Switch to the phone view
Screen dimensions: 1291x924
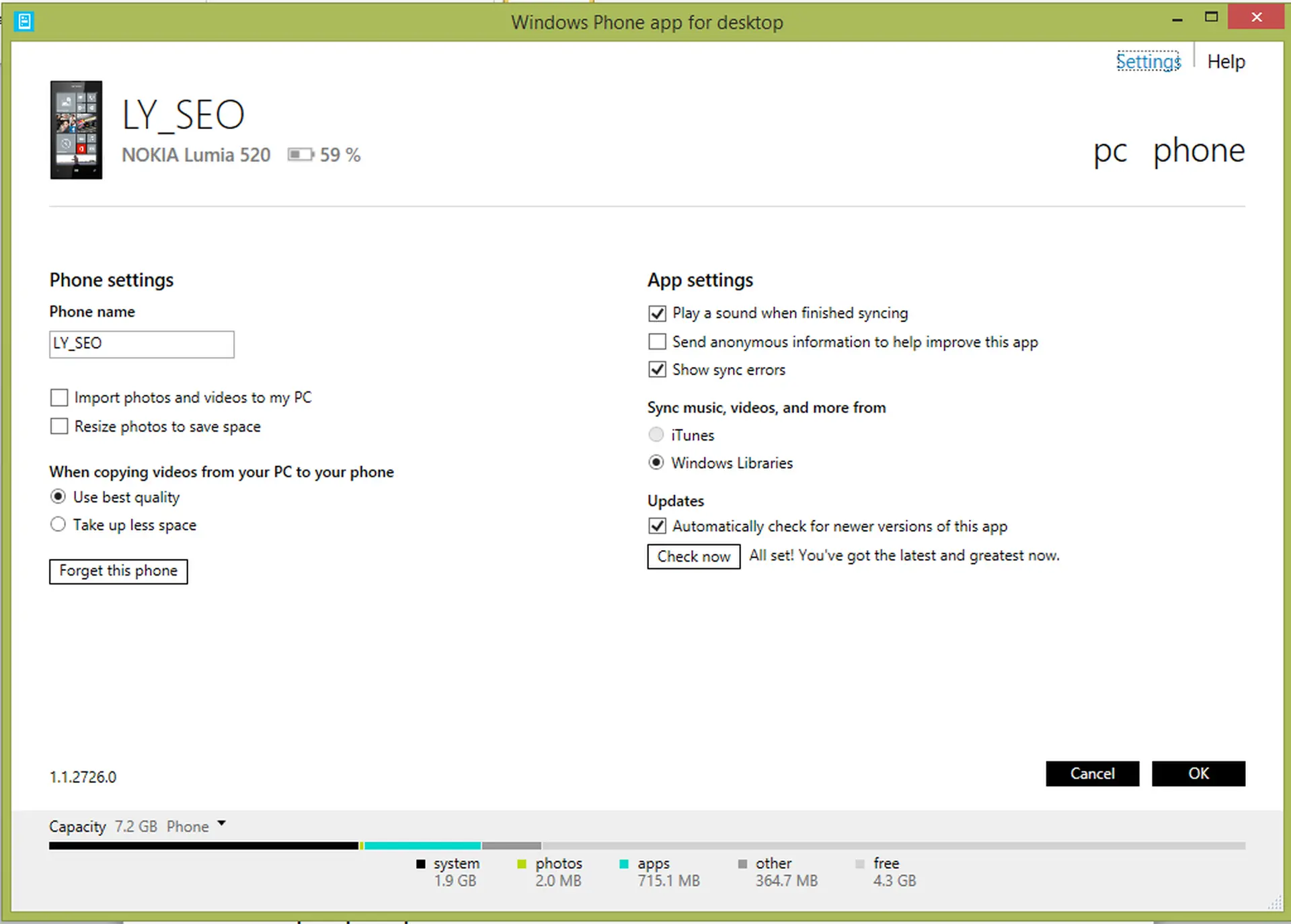point(1199,151)
